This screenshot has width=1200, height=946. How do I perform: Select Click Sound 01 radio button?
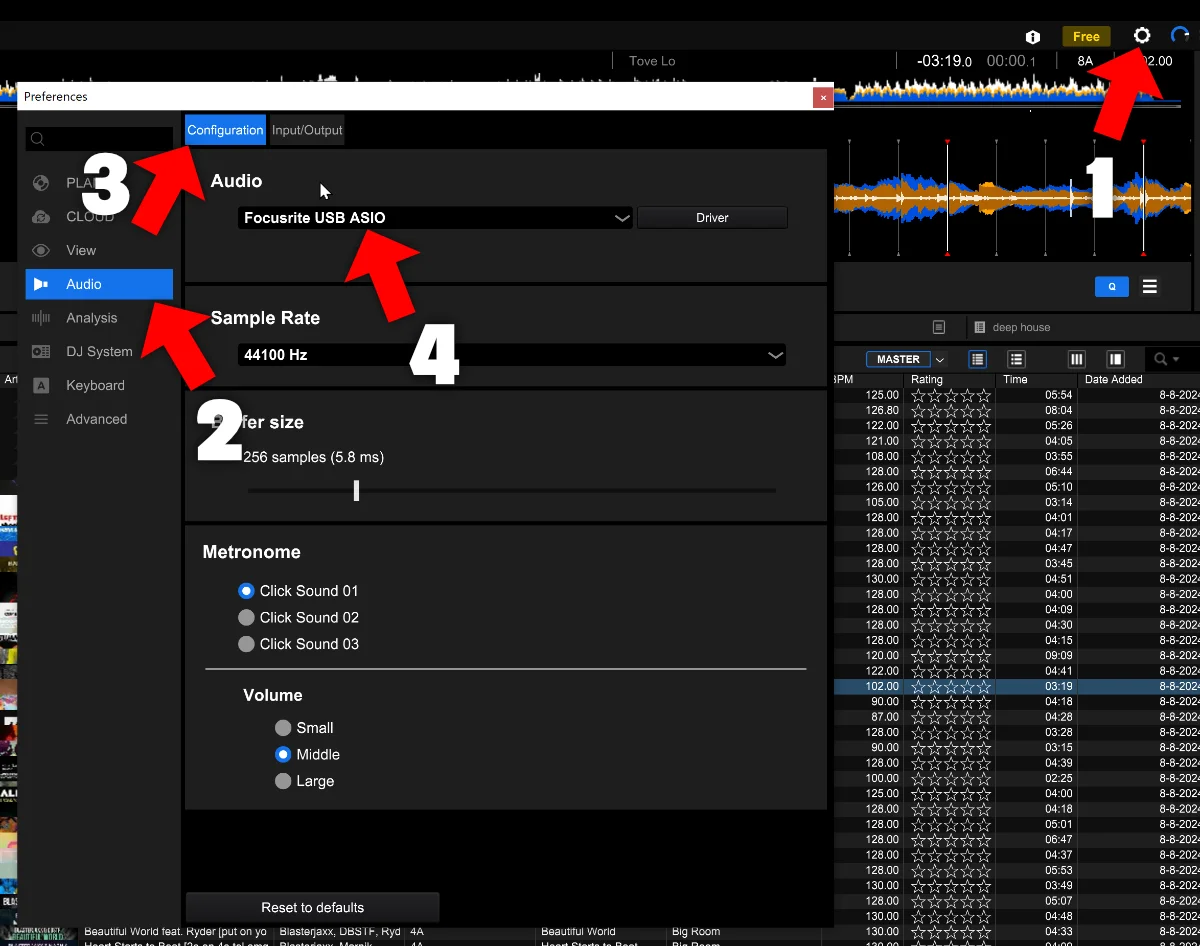(x=246, y=591)
